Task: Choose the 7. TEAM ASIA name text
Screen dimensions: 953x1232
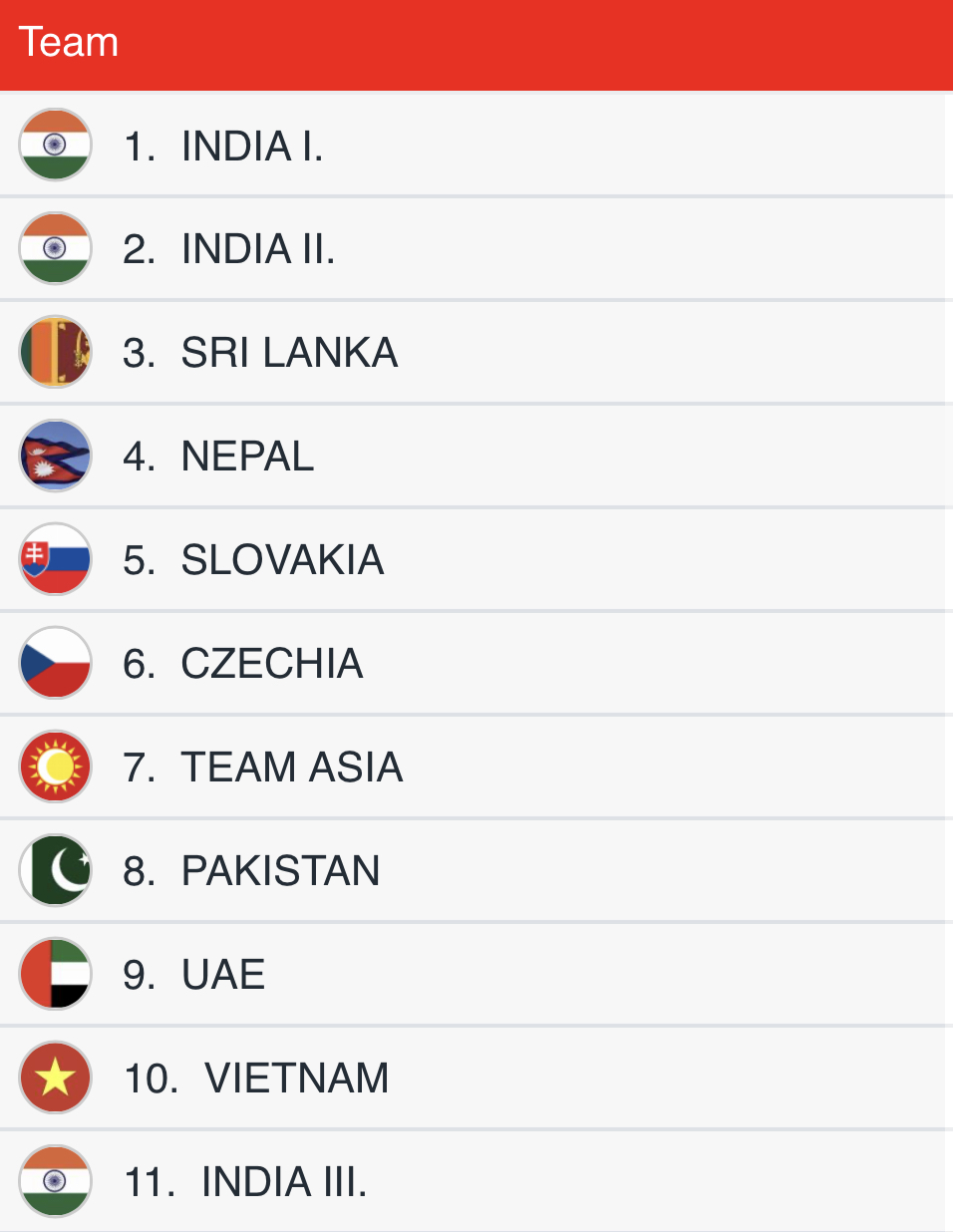Action: point(263,768)
